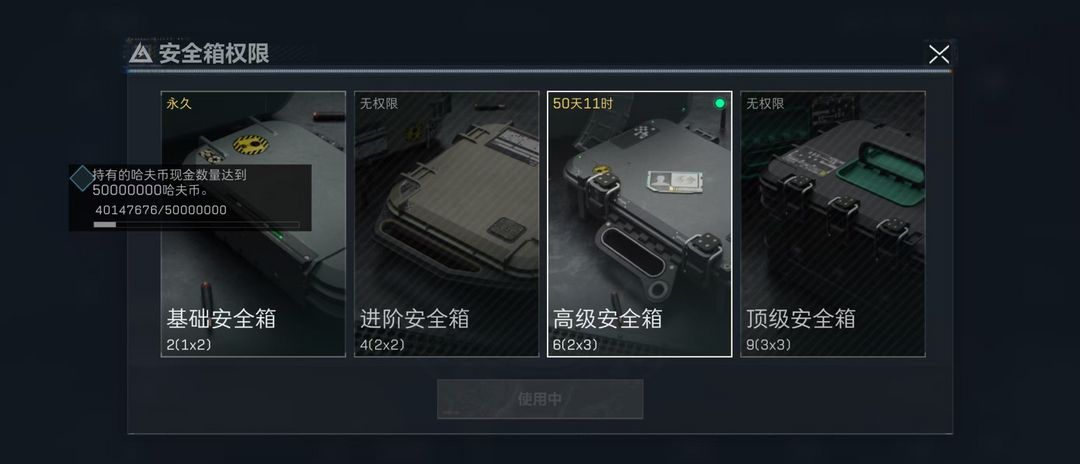Click the green active dot on 高级安全箱
This screenshot has width=1080, height=464.
pos(720,103)
